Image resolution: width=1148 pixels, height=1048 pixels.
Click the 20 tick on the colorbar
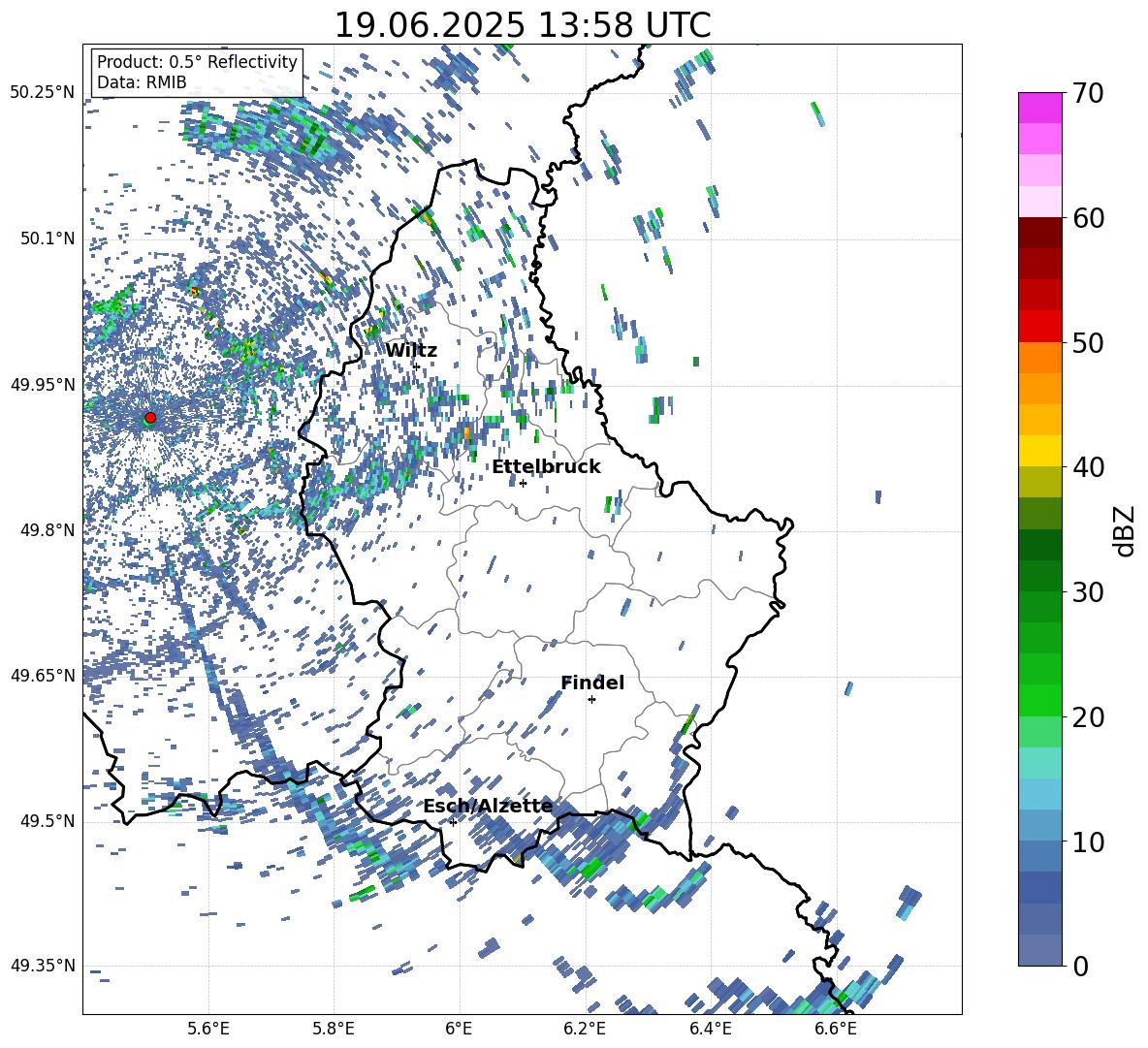(1088, 717)
